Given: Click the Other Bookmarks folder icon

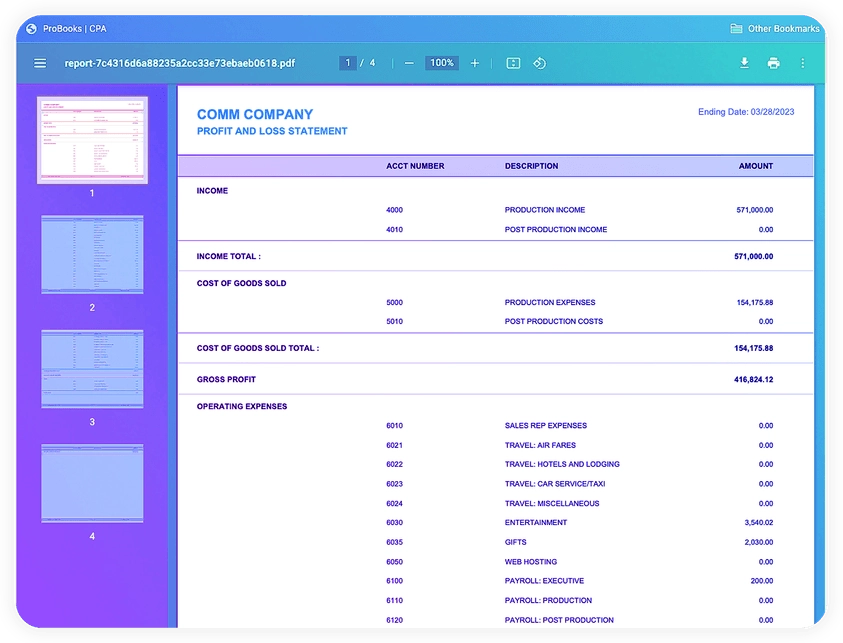Looking at the screenshot, I should point(736,28).
